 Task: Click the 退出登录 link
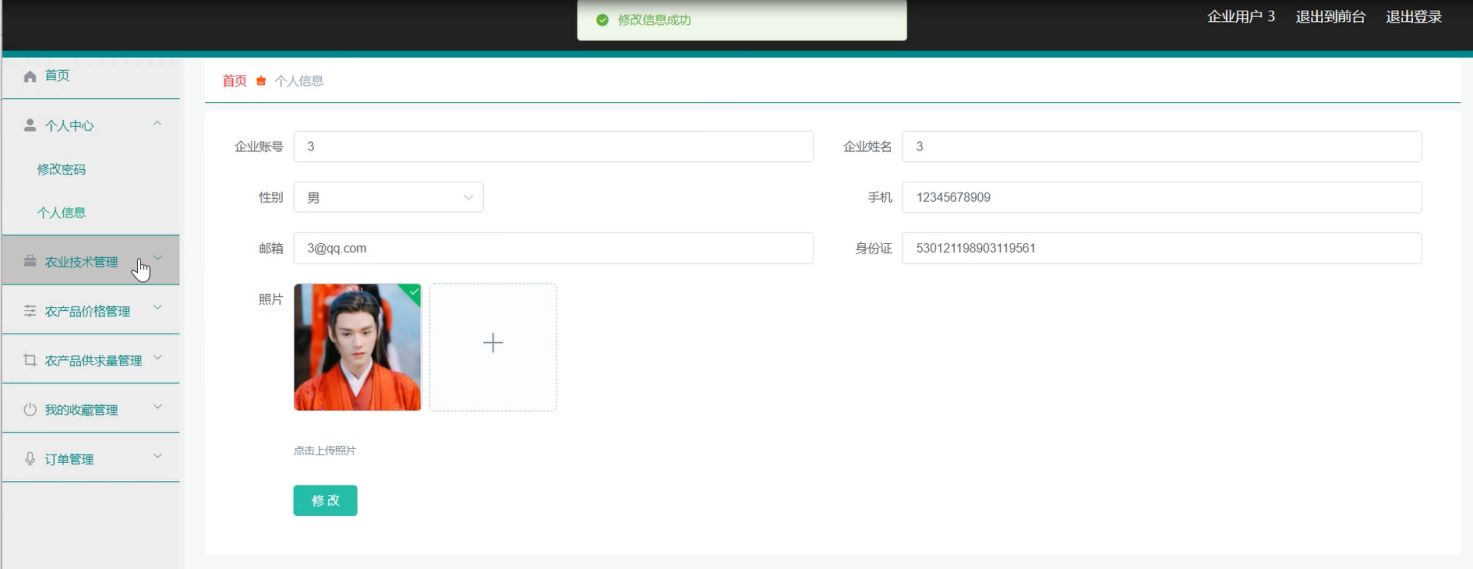point(1413,17)
